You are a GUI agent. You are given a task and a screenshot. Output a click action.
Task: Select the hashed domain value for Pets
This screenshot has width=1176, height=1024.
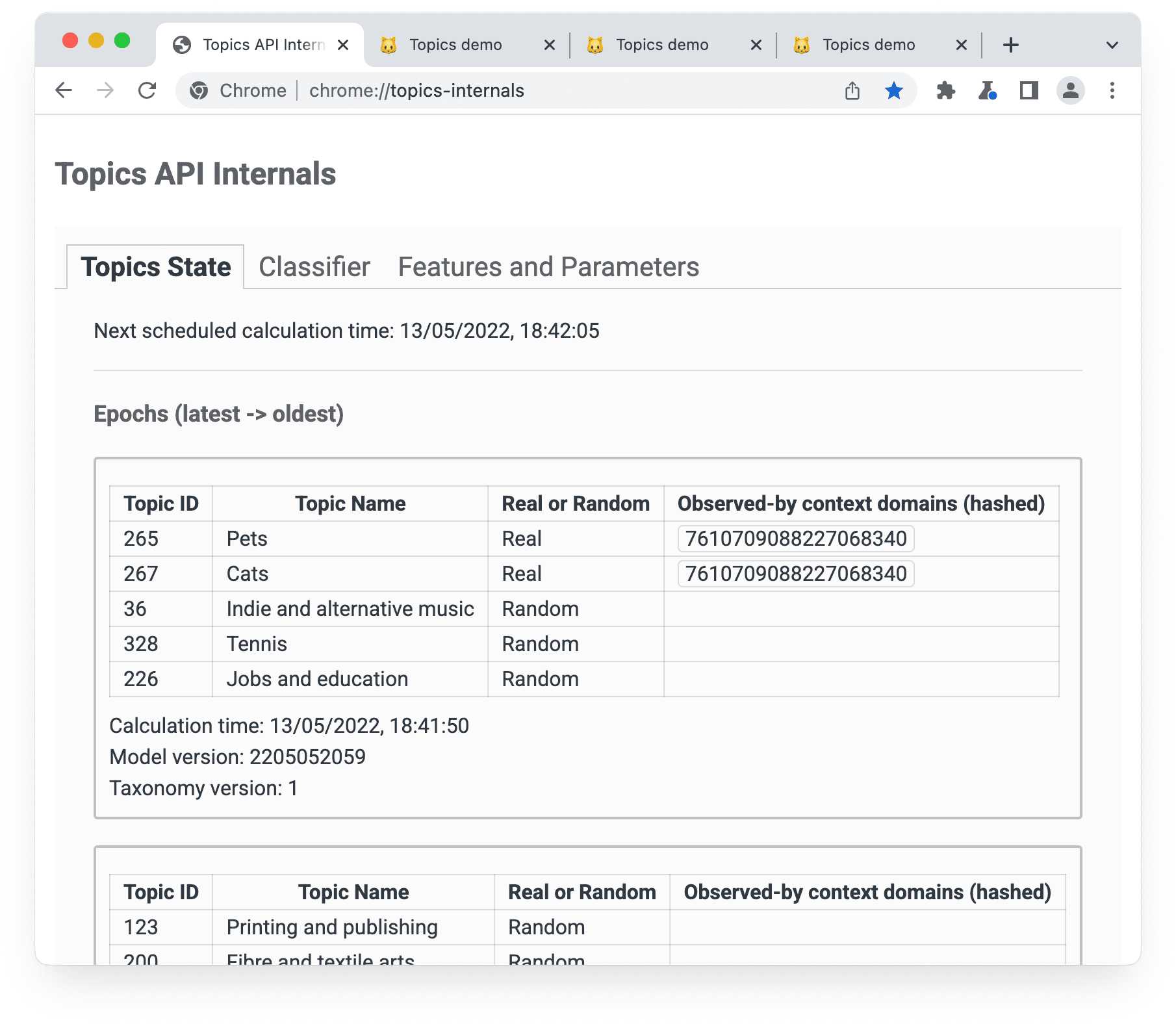(x=795, y=538)
